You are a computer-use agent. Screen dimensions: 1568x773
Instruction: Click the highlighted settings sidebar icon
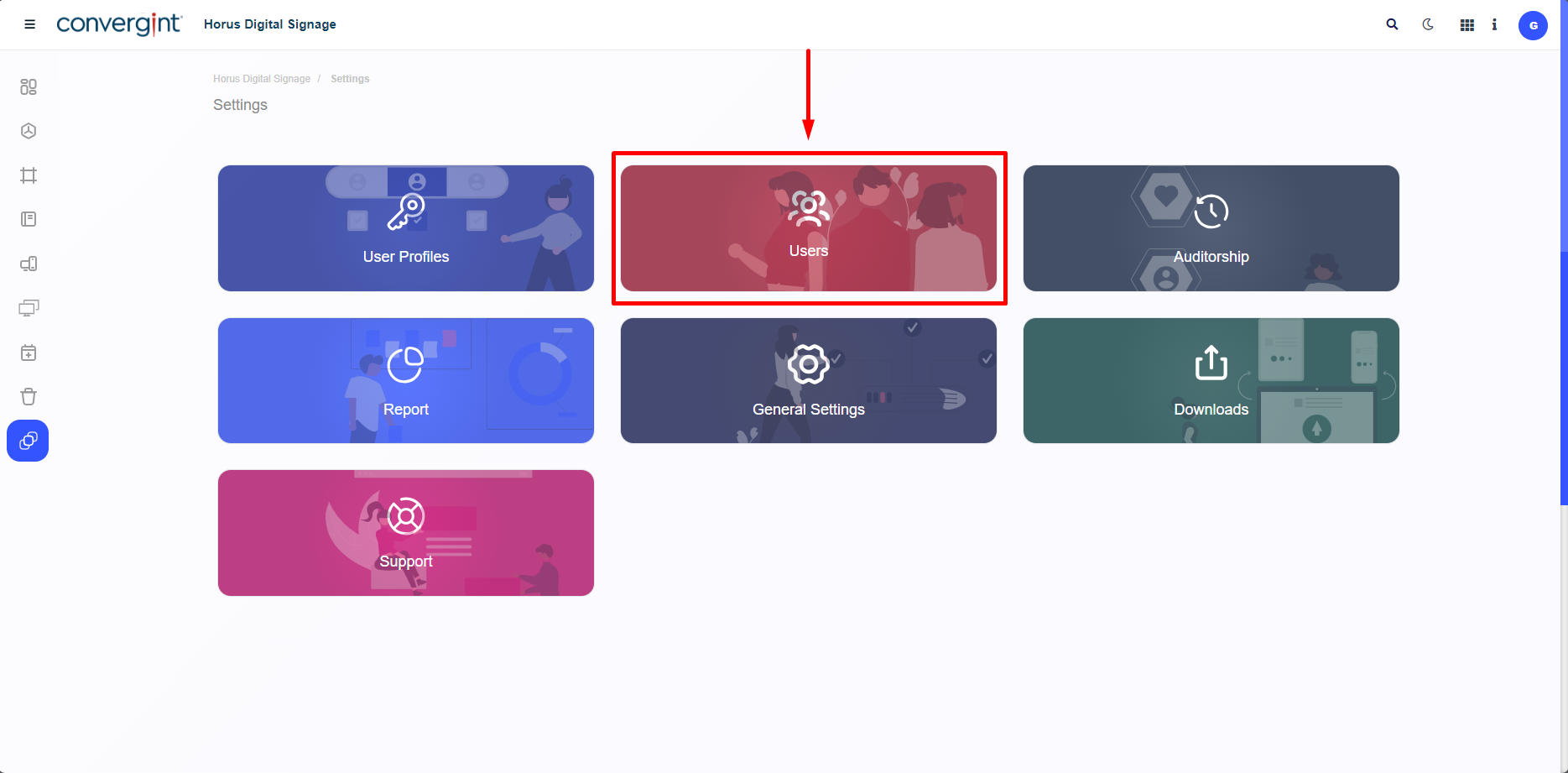click(28, 441)
